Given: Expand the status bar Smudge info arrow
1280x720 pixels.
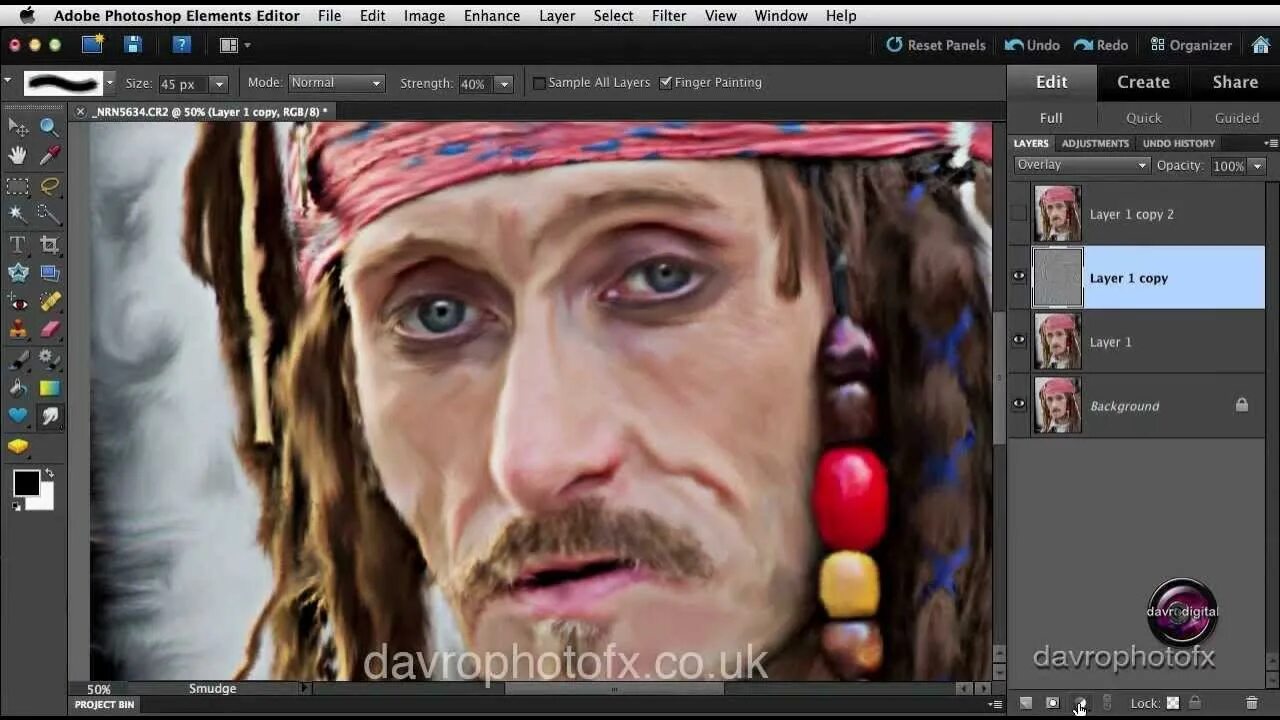Looking at the screenshot, I should point(305,688).
